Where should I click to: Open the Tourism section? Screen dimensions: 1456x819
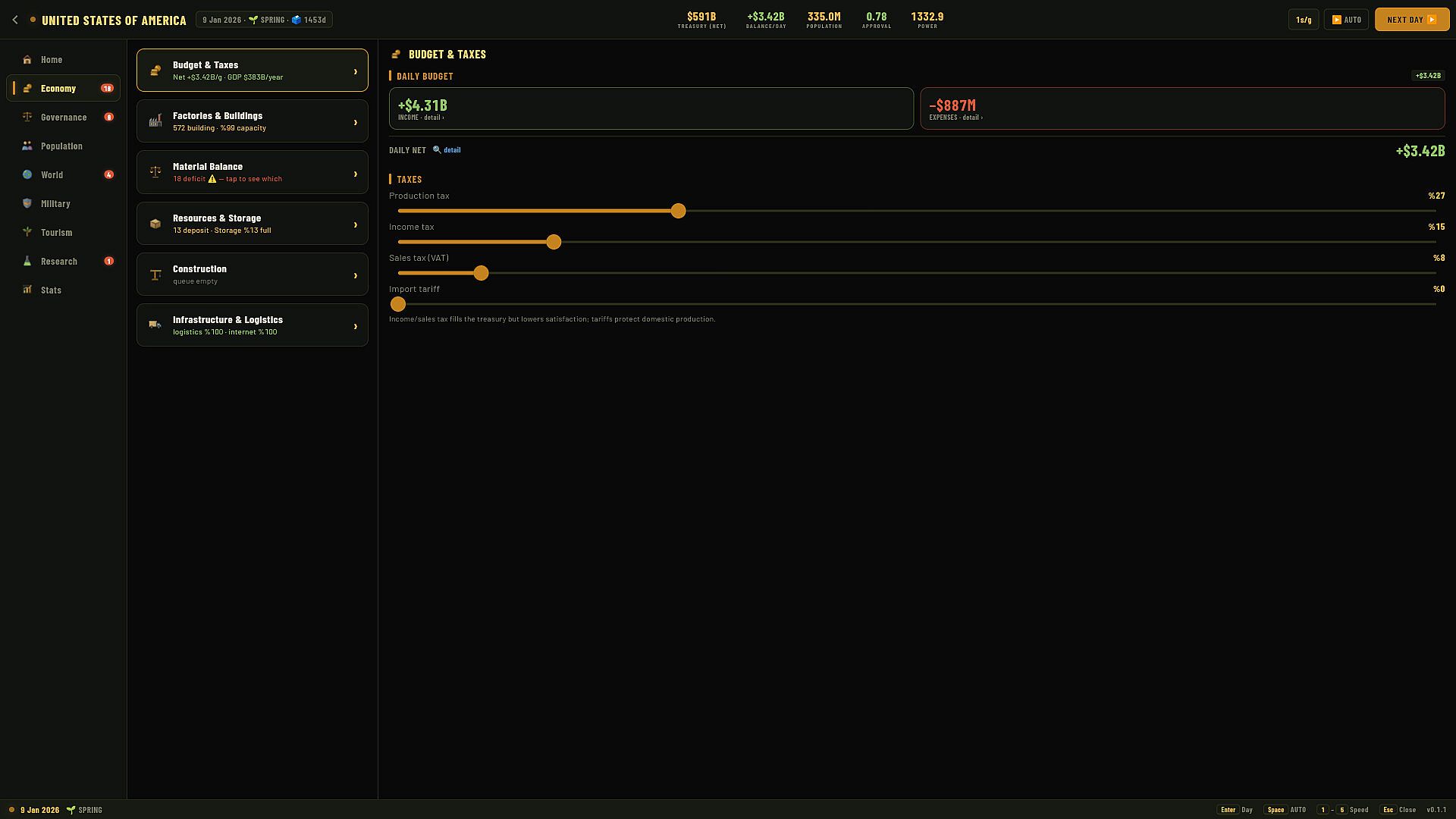pos(63,233)
